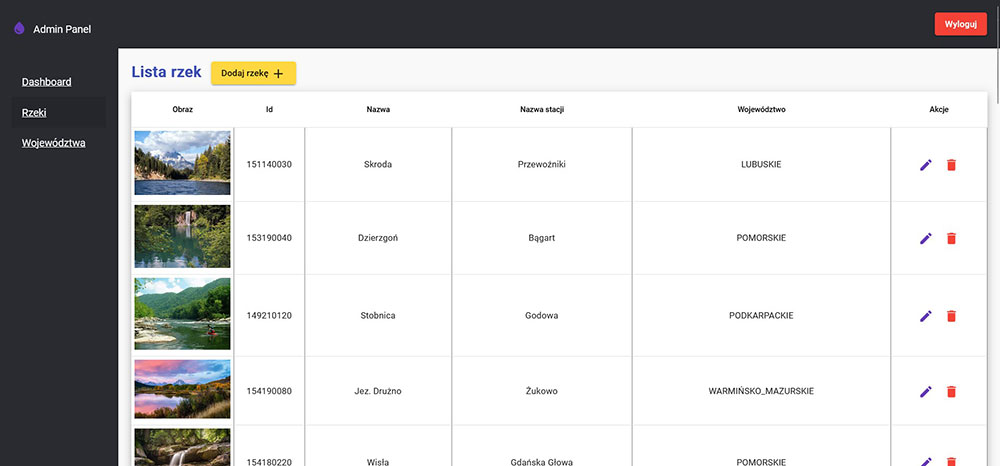1000x466 pixels.
Task: Open the Jez. Drużno sunset thumbnail
Action: click(x=182, y=389)
